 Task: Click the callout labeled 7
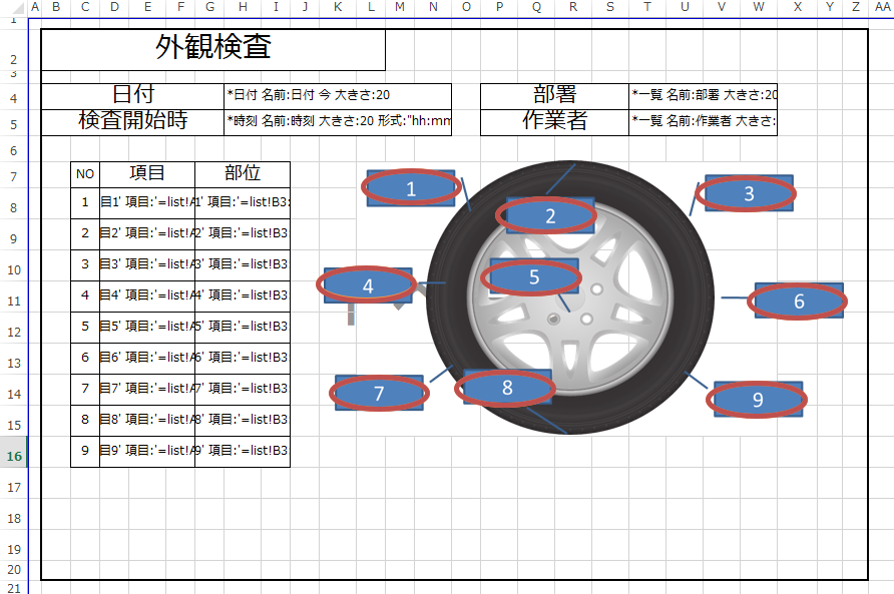tap(378, 394)
